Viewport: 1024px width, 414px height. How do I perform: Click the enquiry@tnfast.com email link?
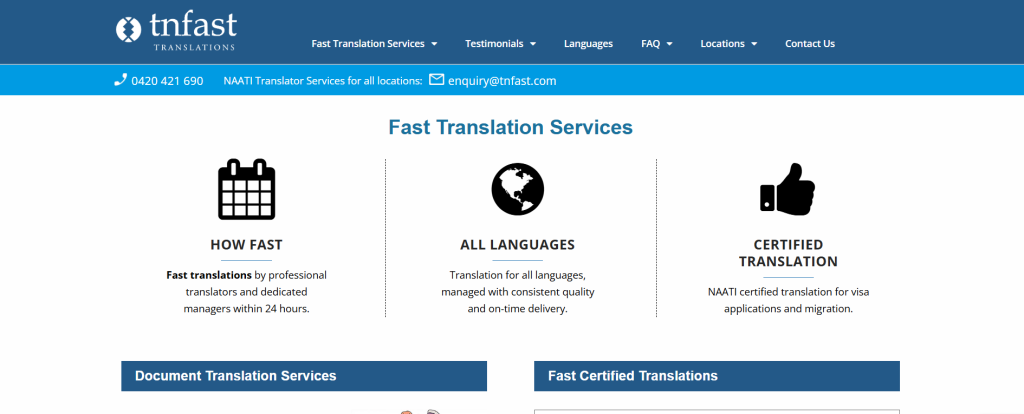click(502, 81)
